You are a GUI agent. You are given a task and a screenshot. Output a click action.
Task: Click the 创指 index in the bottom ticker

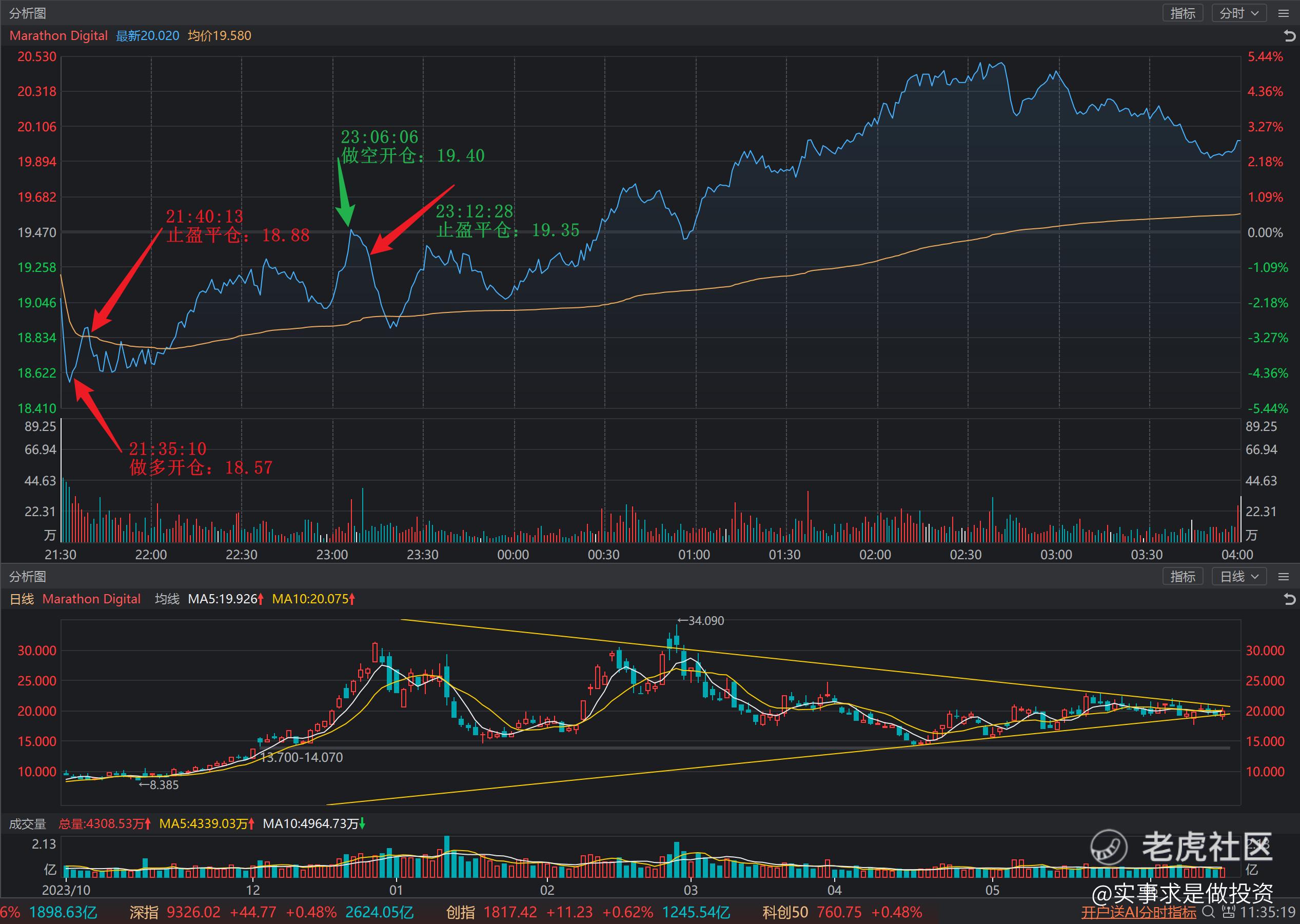tap(460, 912)
